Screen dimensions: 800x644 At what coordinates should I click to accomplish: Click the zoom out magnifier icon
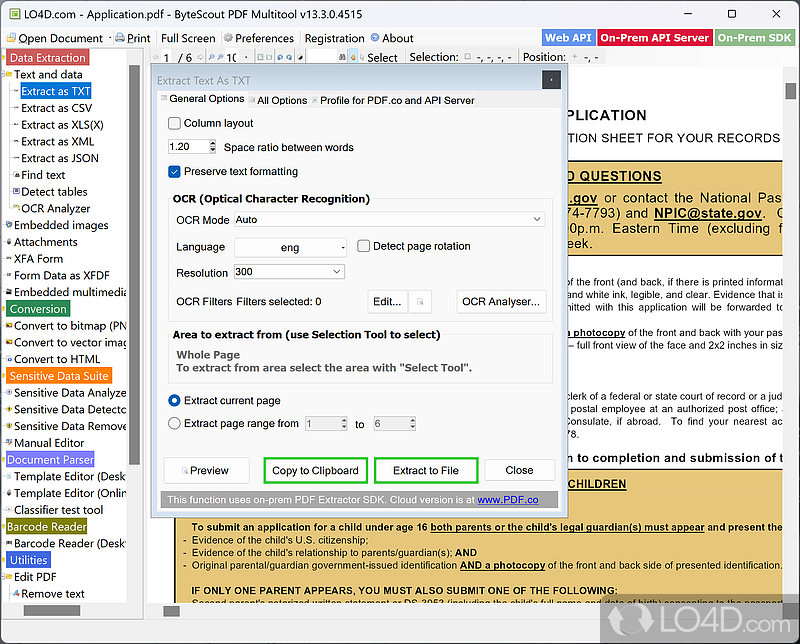212,57
